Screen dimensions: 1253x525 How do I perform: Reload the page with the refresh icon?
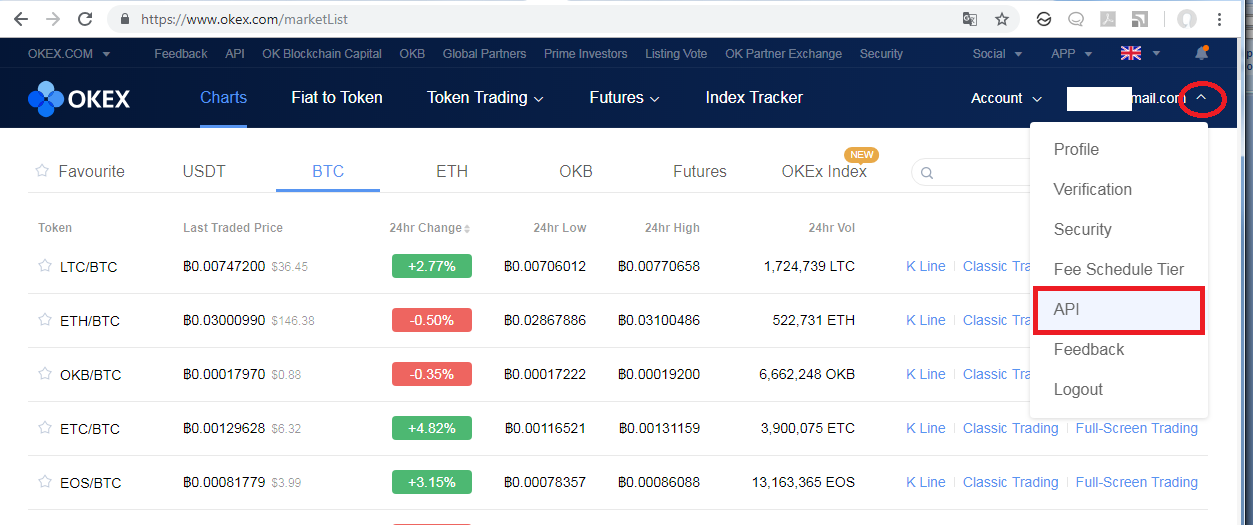tap(85, 19)
